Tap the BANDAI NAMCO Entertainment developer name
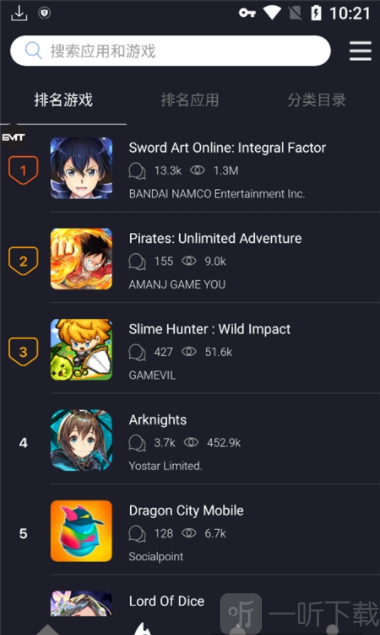 coord(217,194)
